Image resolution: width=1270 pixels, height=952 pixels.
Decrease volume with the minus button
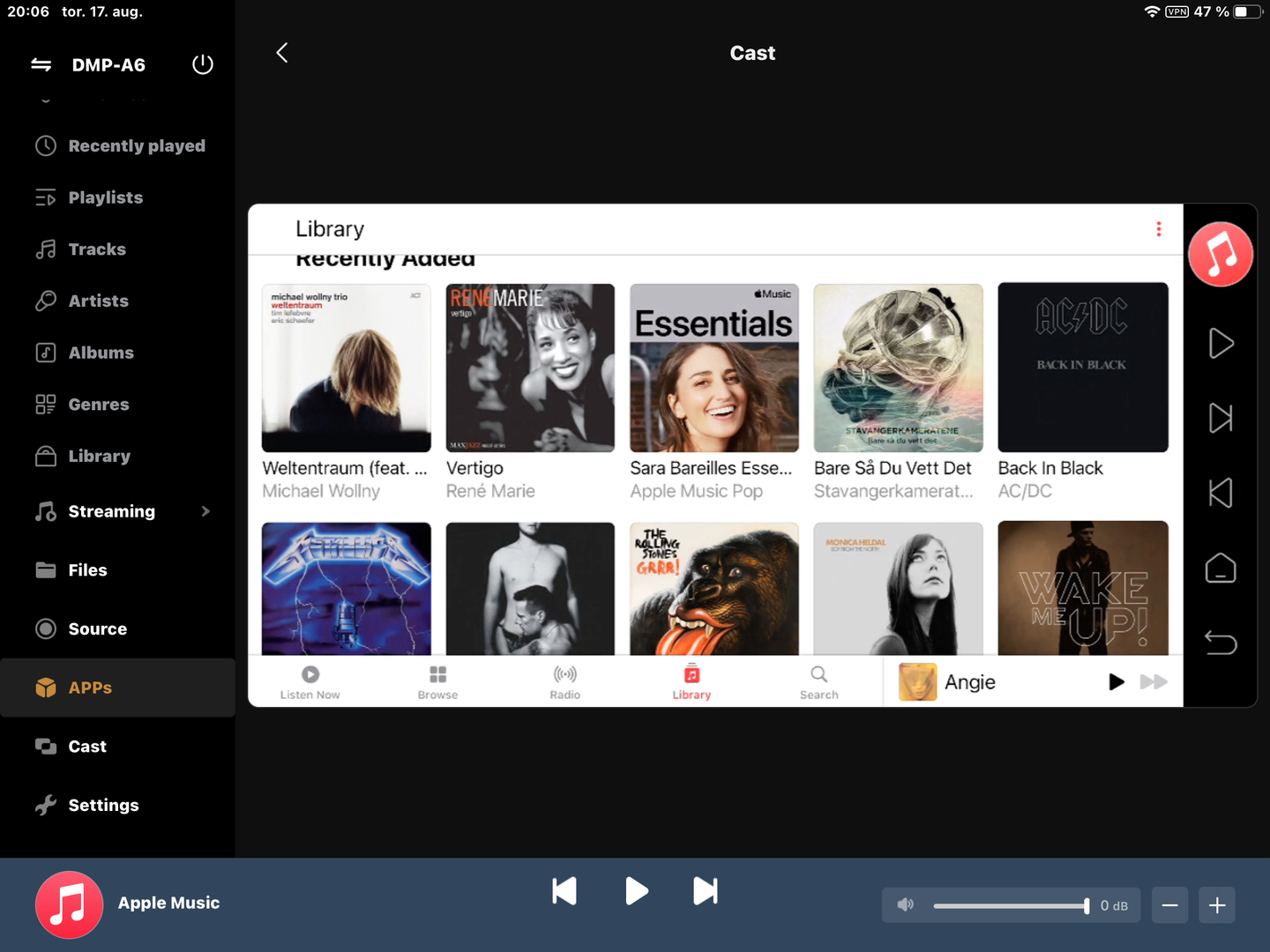coord(1169,905)
